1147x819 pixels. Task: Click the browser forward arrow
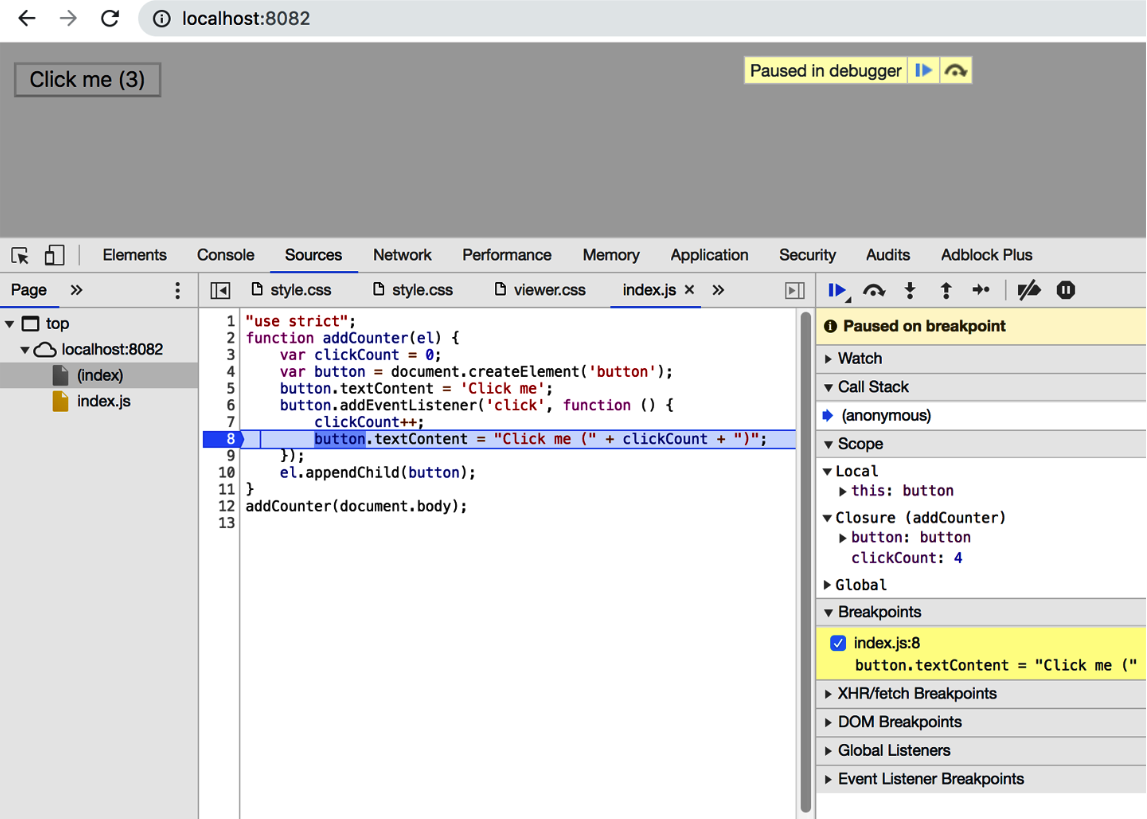coord(68,18)
